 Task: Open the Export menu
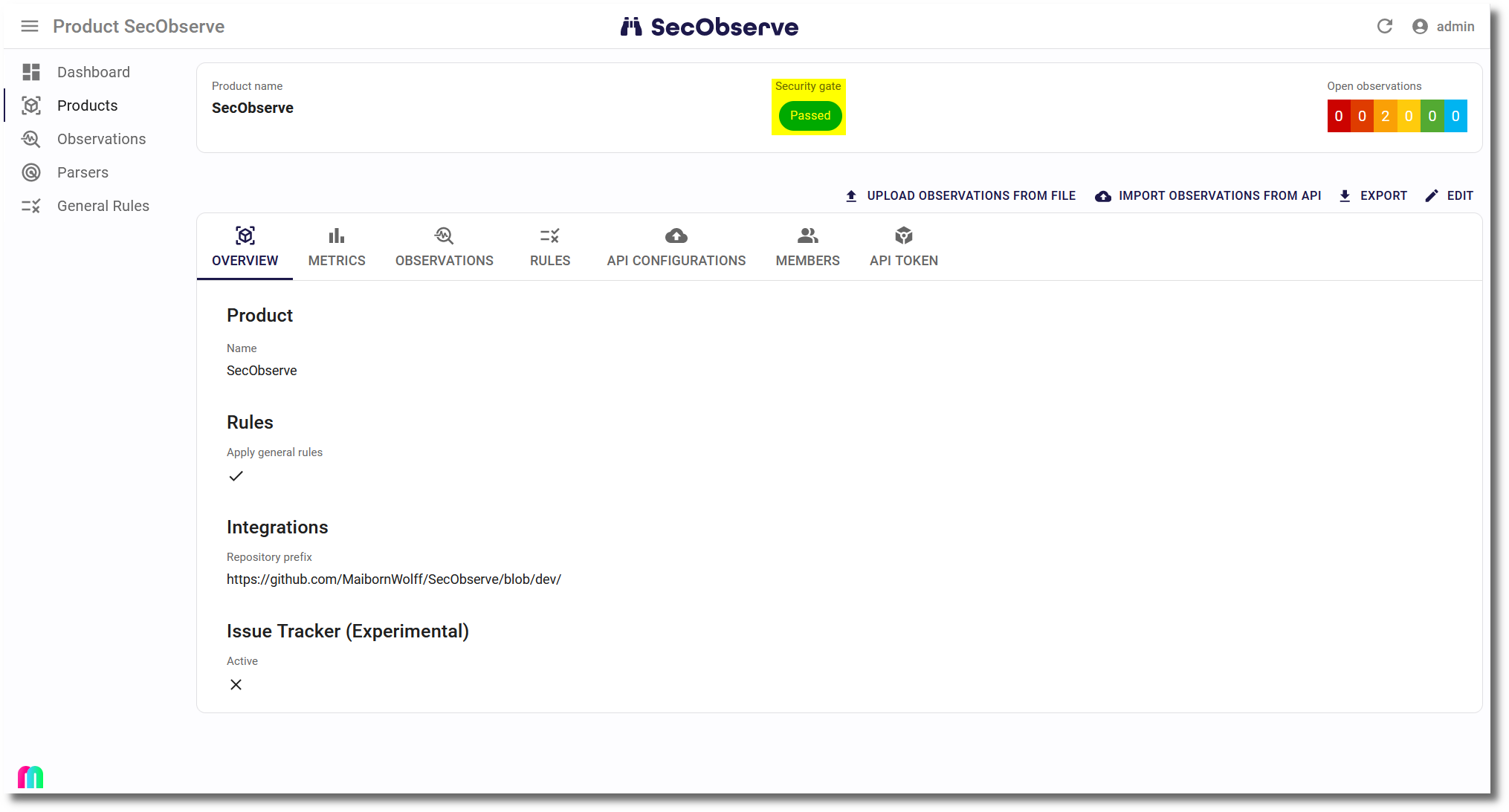pos(1373,196)
